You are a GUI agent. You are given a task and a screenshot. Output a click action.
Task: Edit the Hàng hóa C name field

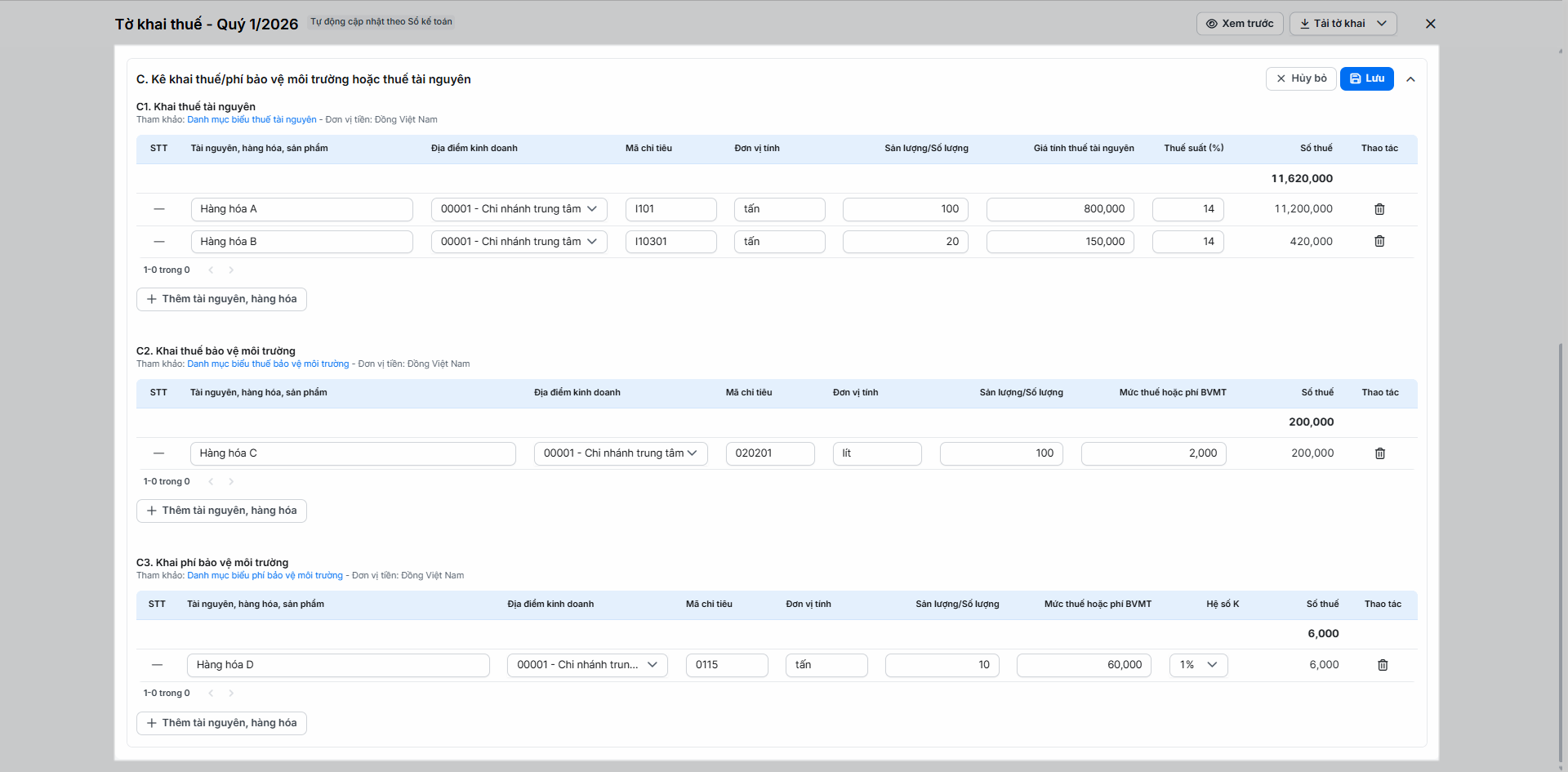tap(353, 453)
